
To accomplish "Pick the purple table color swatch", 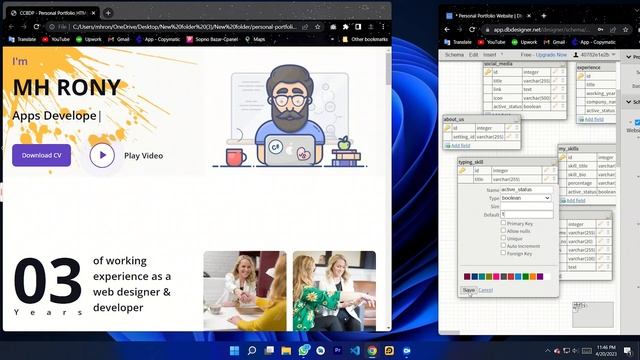I will click(540, 276).
